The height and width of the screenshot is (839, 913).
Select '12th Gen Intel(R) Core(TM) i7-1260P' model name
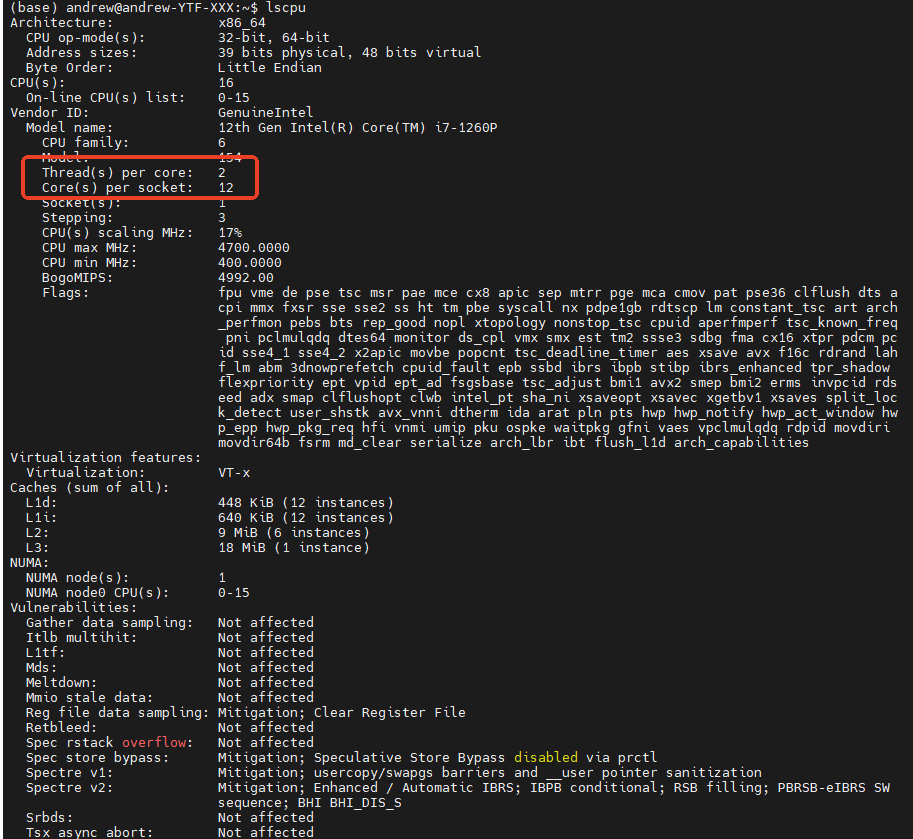click(x=358, y=128)
